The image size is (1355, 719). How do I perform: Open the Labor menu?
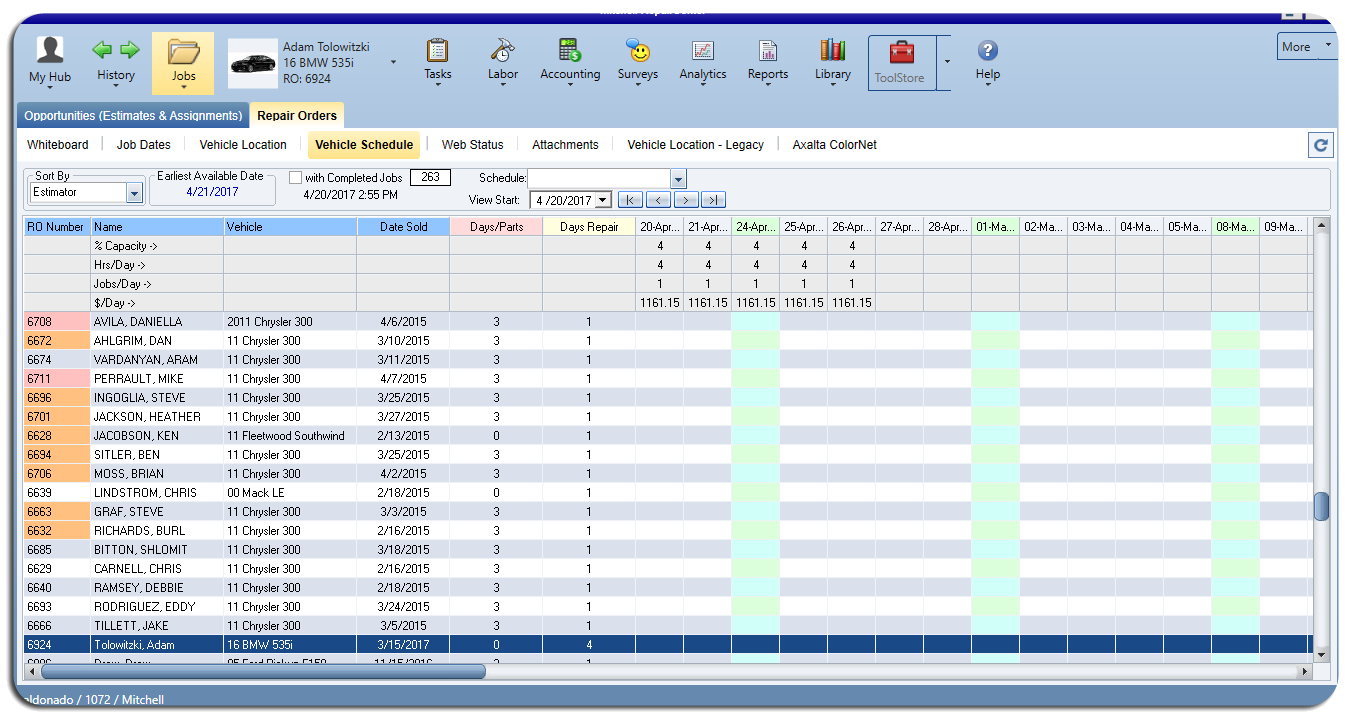pyautogui.click(x=503, y=60)
